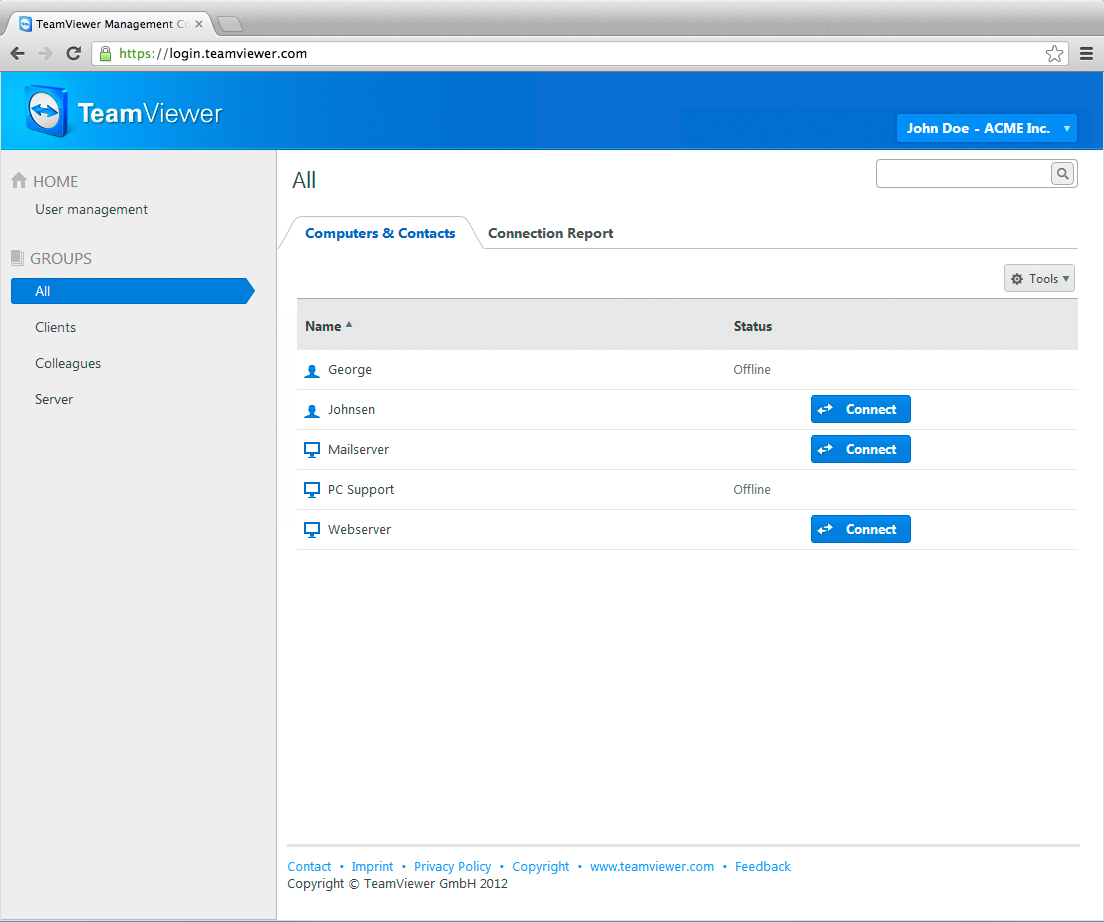Viewport: 1104px width, 922px height.
Task: Select the Colleagues group
Action: pos(68,363)
